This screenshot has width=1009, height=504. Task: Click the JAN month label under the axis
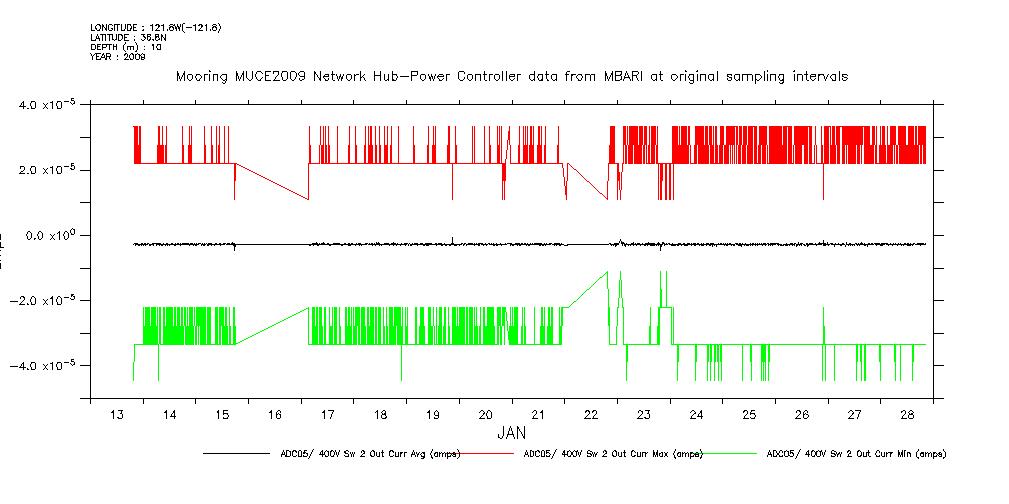(x=511, y=434)
